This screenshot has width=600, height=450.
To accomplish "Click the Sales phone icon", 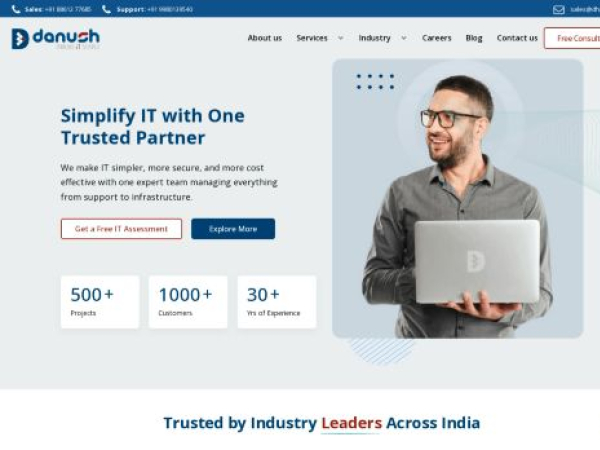I will (16, 9).
